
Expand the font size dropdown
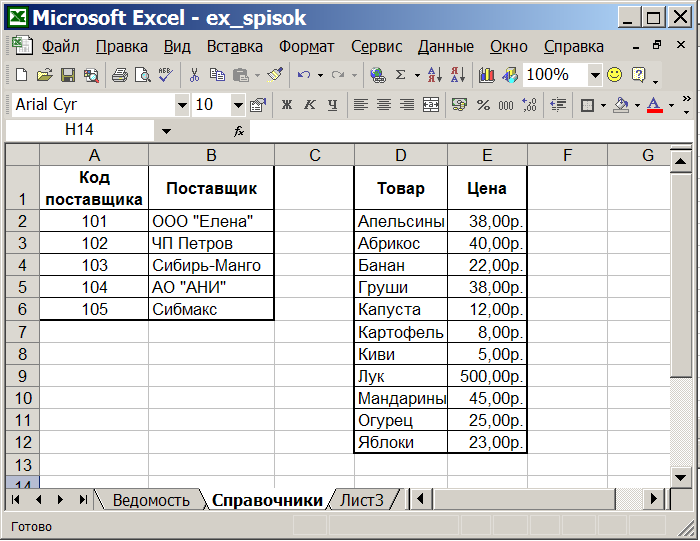pos(238,105)
